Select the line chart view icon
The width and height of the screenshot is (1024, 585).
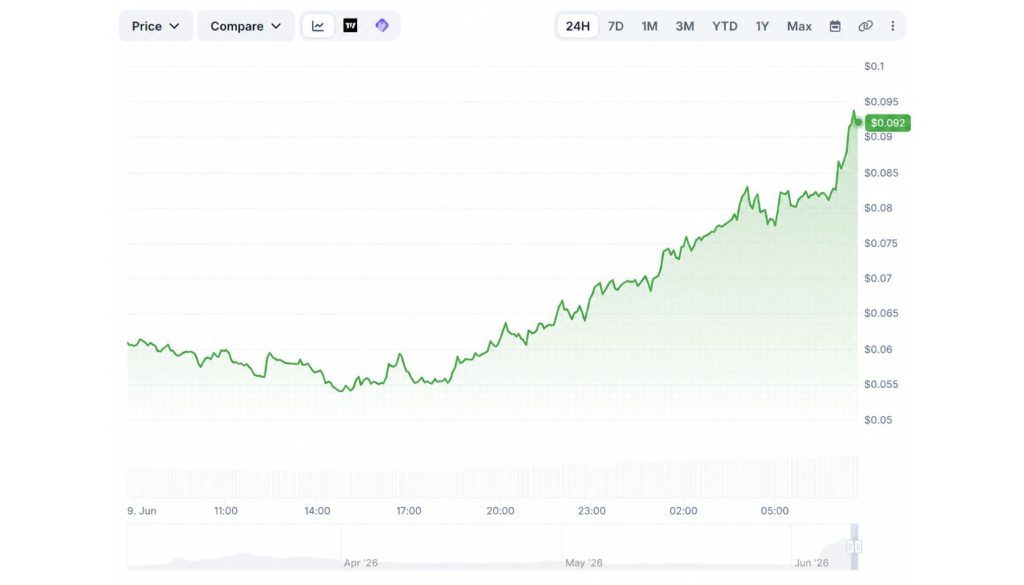[x=318, y=26]
